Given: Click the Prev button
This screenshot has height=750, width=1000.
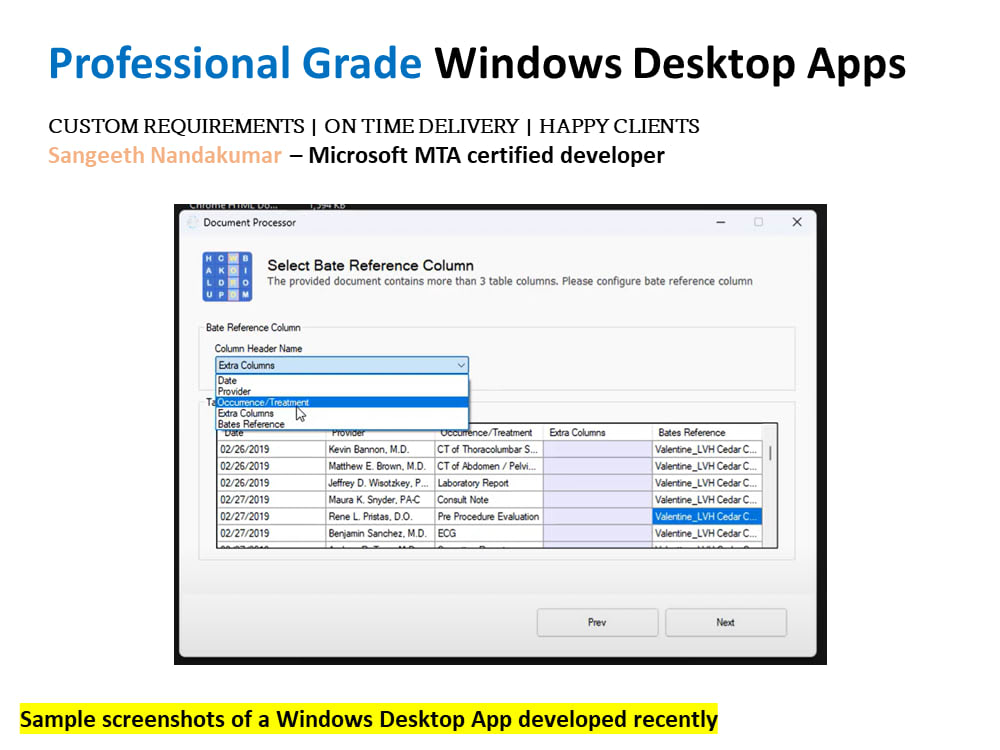Looking at the screenshot, I should (x=597, y=622).
